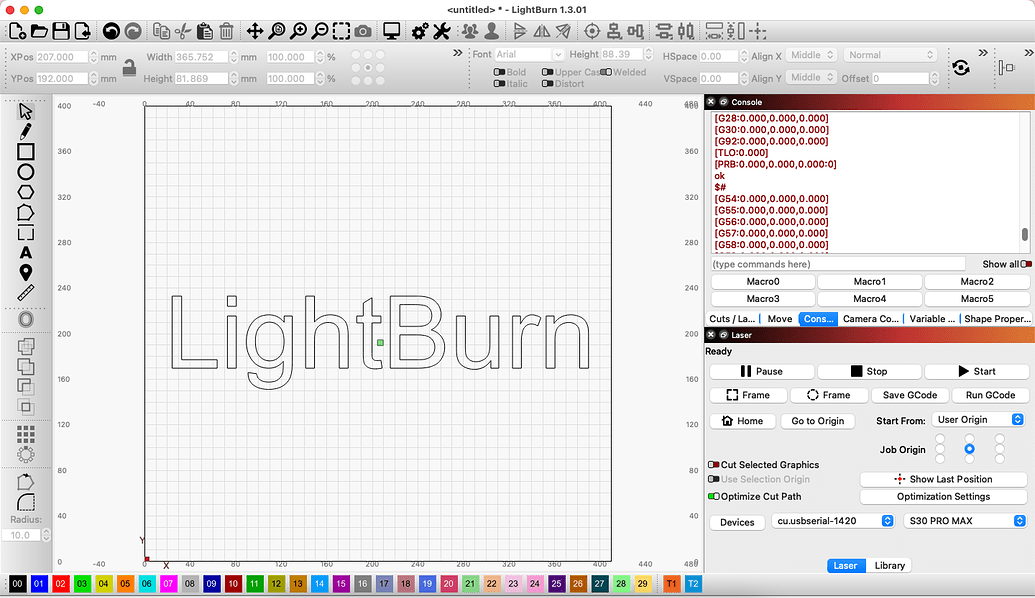The width and height of the screenshot is (1035, 598).
Task: Click the Undo arrow icon
Action: (110, 31)
